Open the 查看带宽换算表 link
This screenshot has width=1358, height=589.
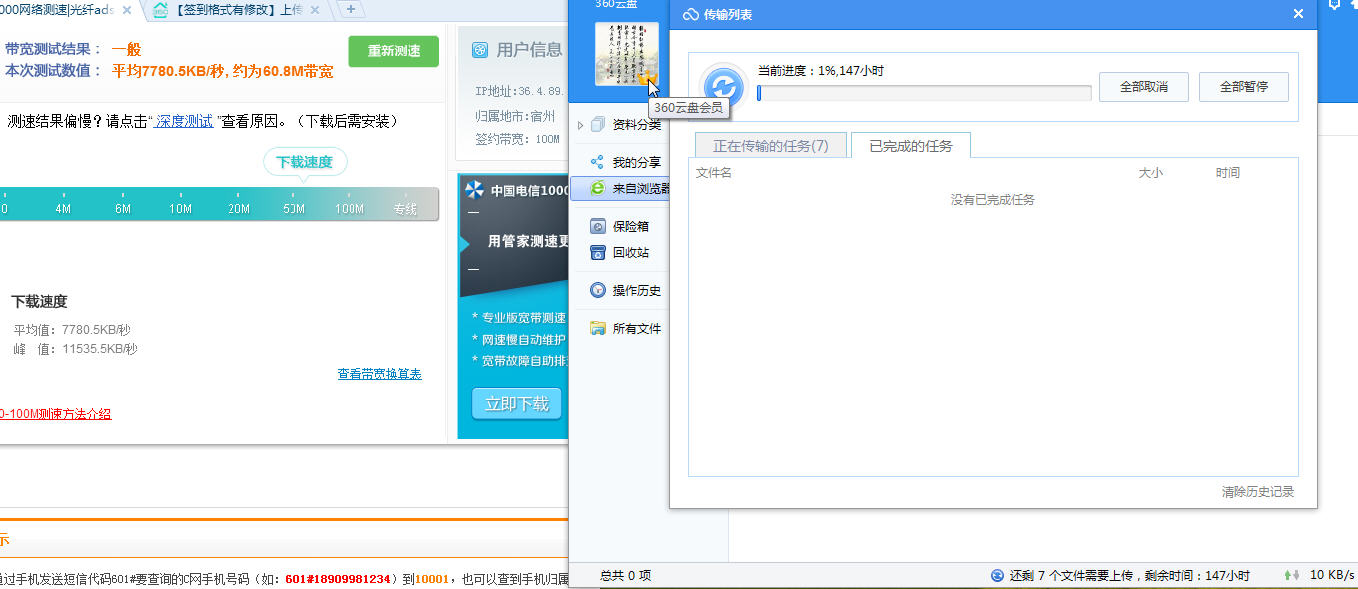[x=379, y=374]
